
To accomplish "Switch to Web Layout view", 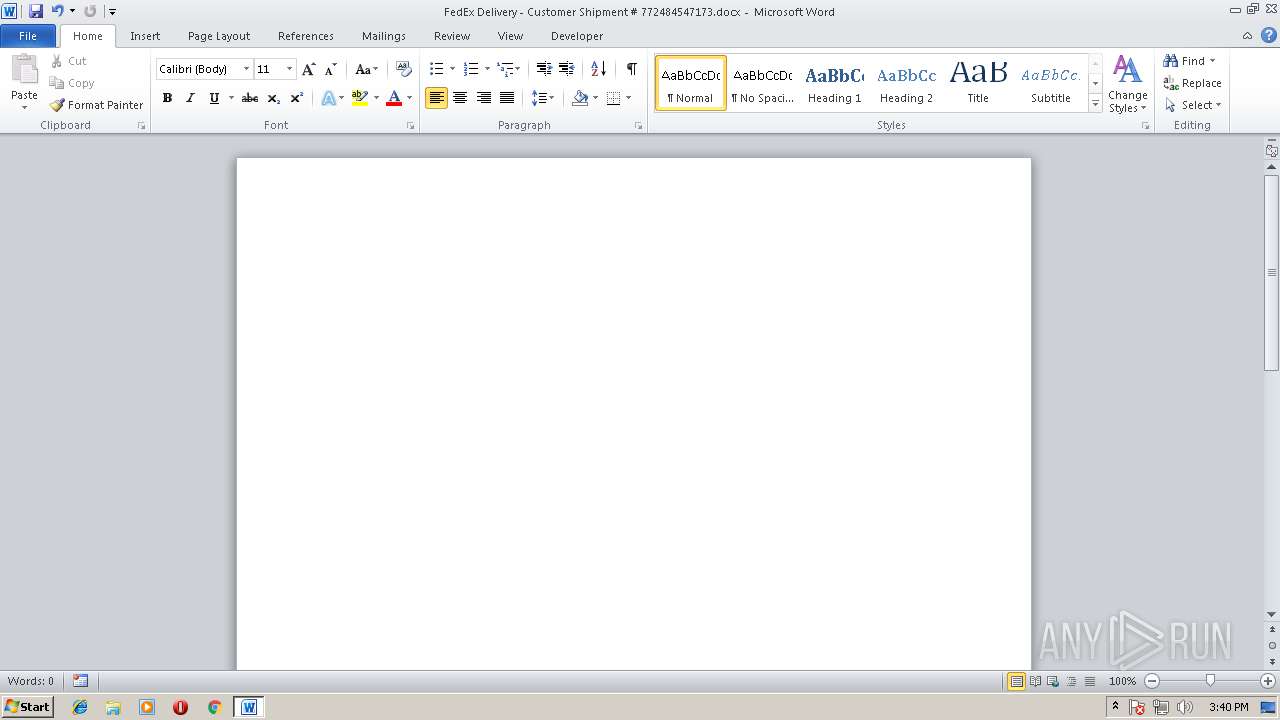I will pyautogui.click(x=1052, y=681).
